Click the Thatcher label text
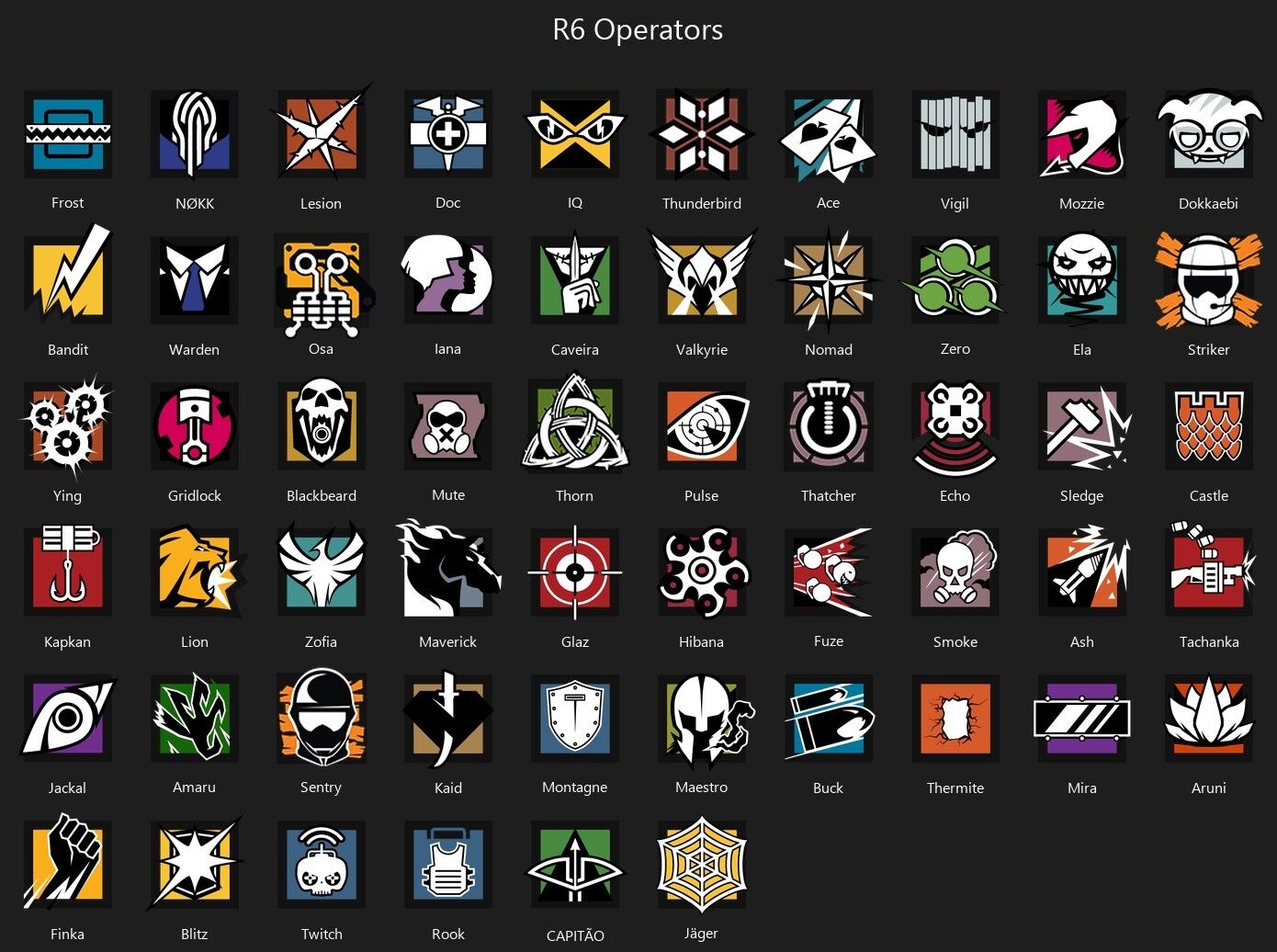 tap(828, 495)
